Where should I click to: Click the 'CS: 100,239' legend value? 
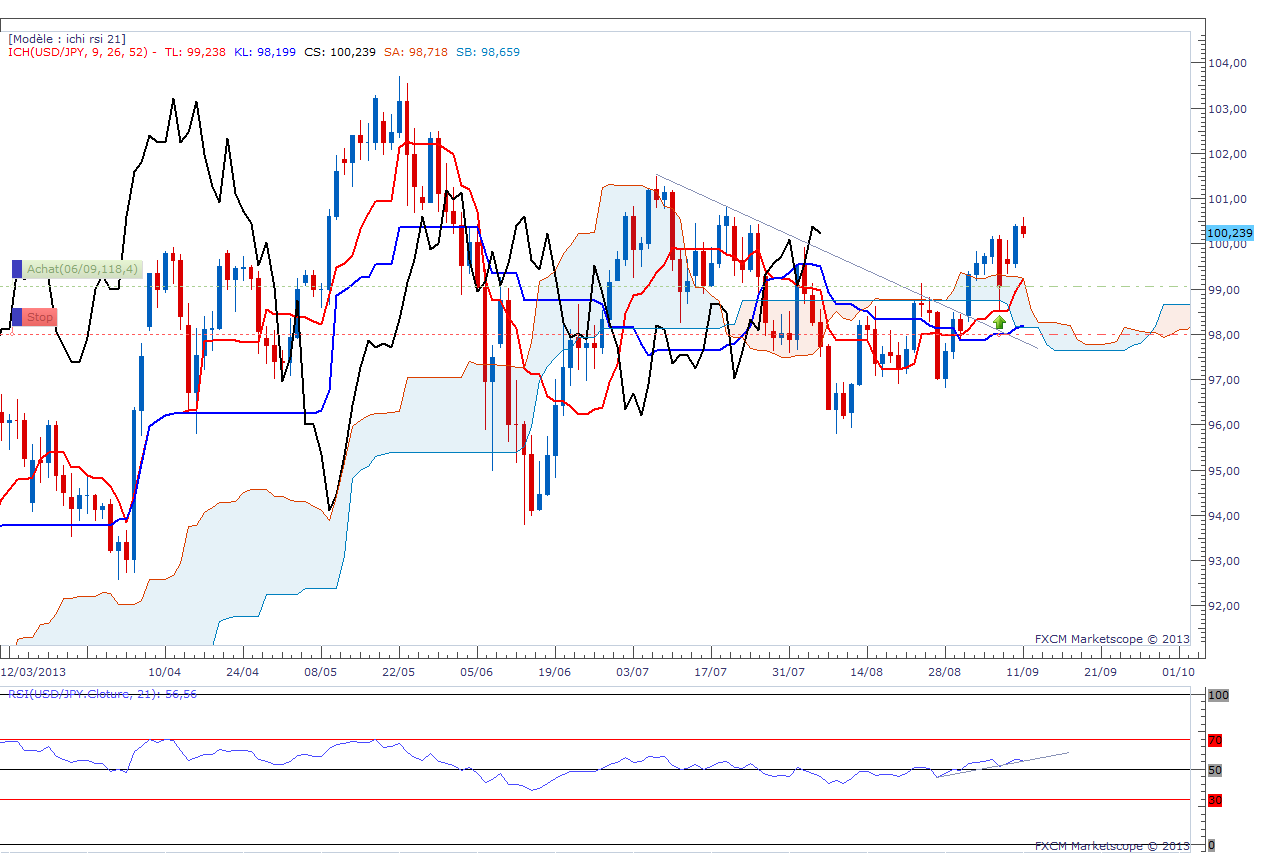(x=340, y=52)
